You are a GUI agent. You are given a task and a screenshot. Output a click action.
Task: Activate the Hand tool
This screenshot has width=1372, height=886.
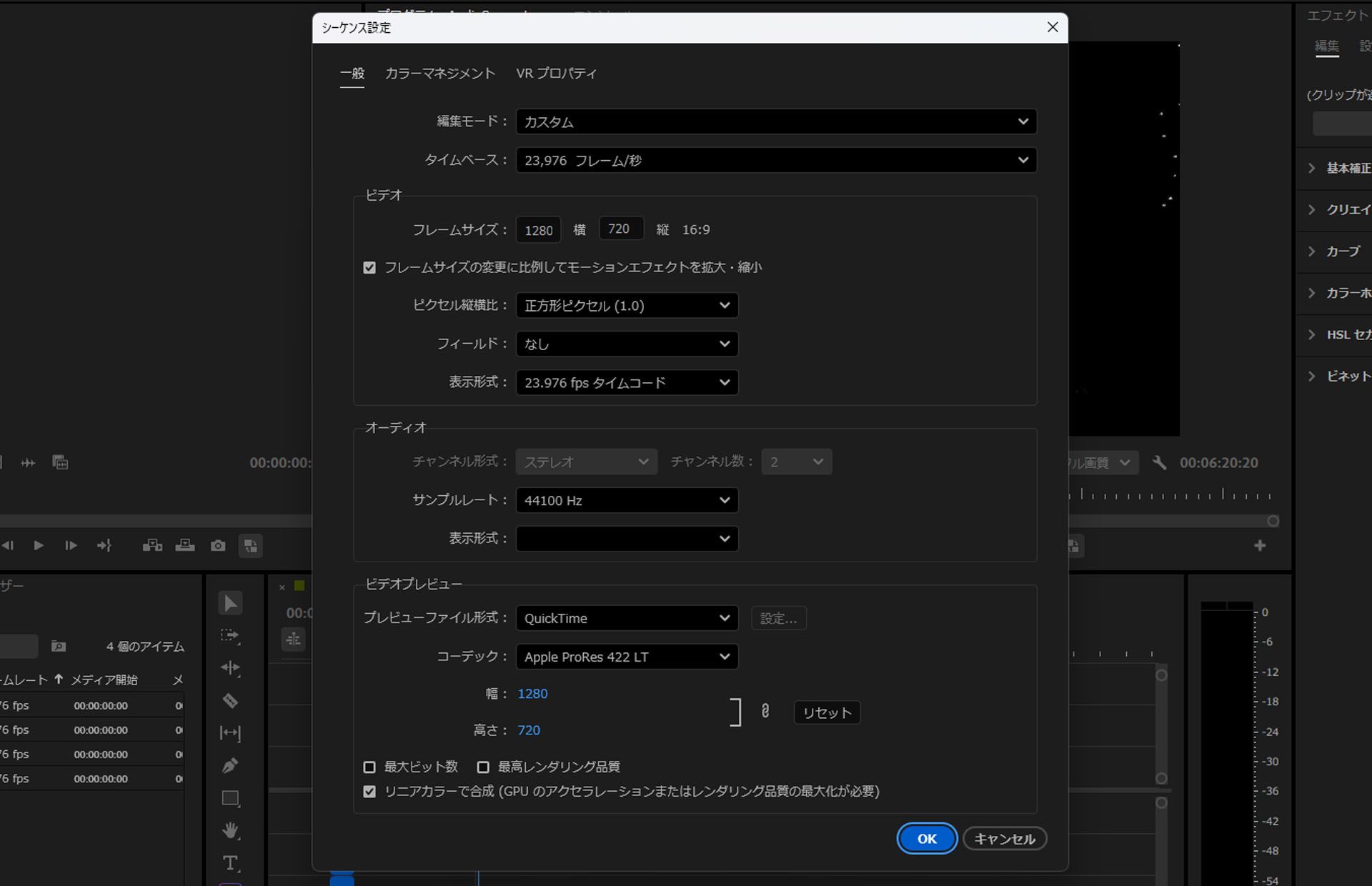(x=230, y=830)
